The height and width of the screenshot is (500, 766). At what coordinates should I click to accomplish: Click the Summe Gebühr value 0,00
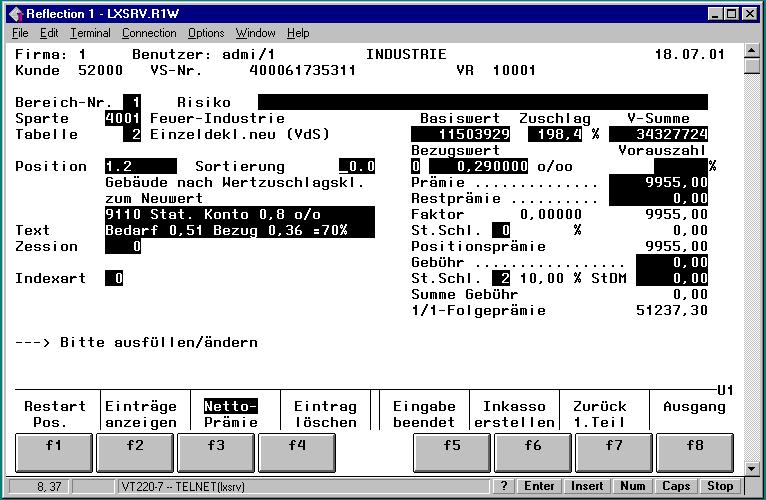690,294
